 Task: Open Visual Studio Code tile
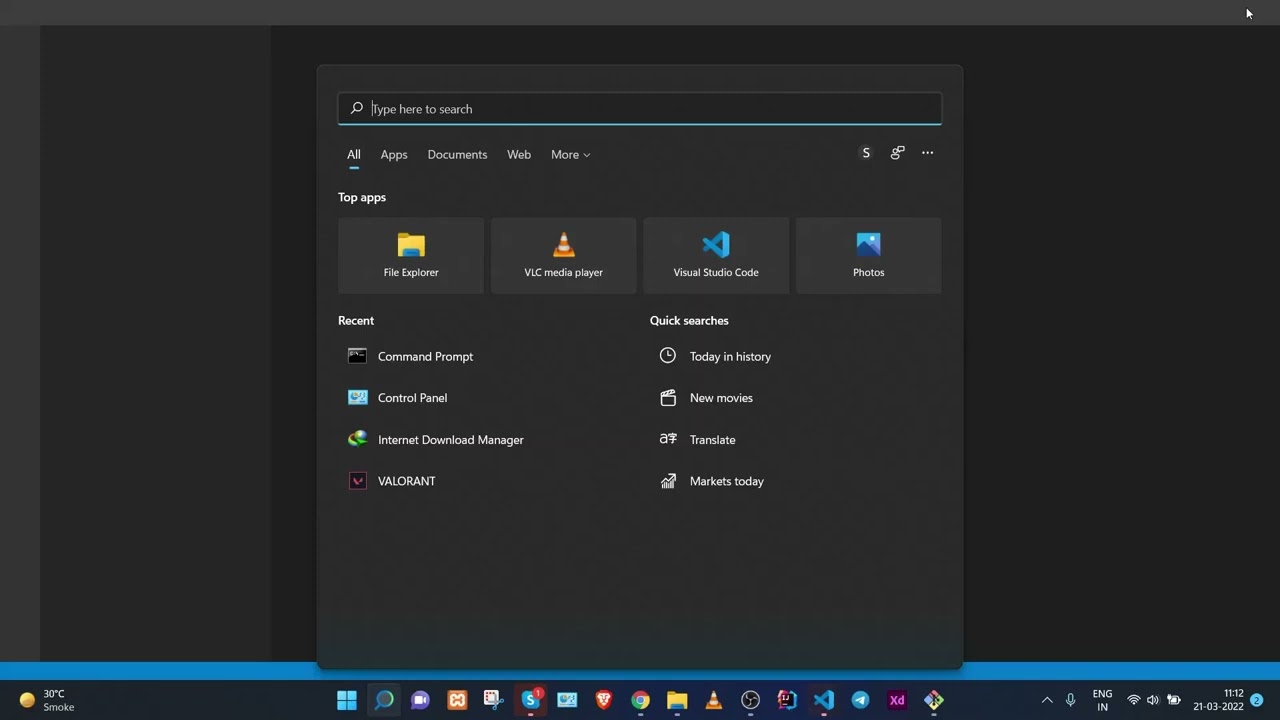[x=716, y=256]
